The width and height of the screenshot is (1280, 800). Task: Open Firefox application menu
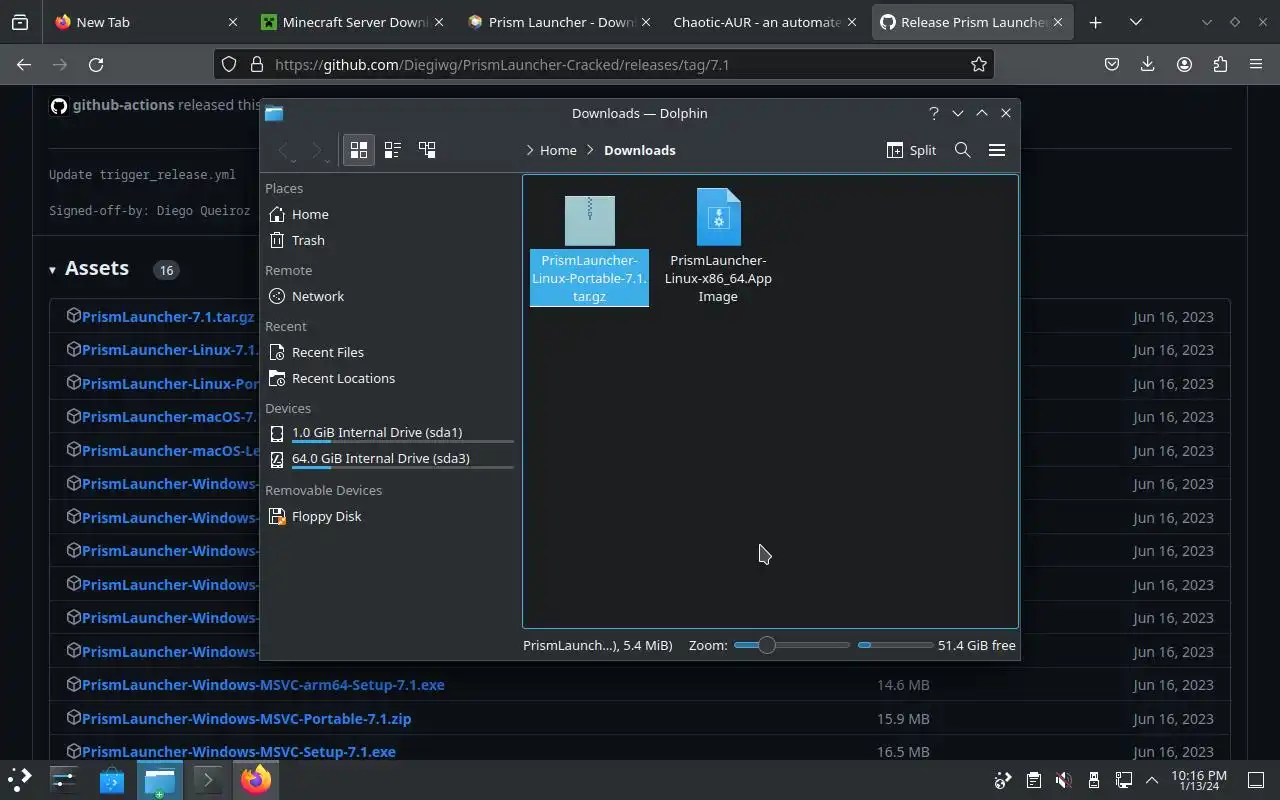point(1256,64)
